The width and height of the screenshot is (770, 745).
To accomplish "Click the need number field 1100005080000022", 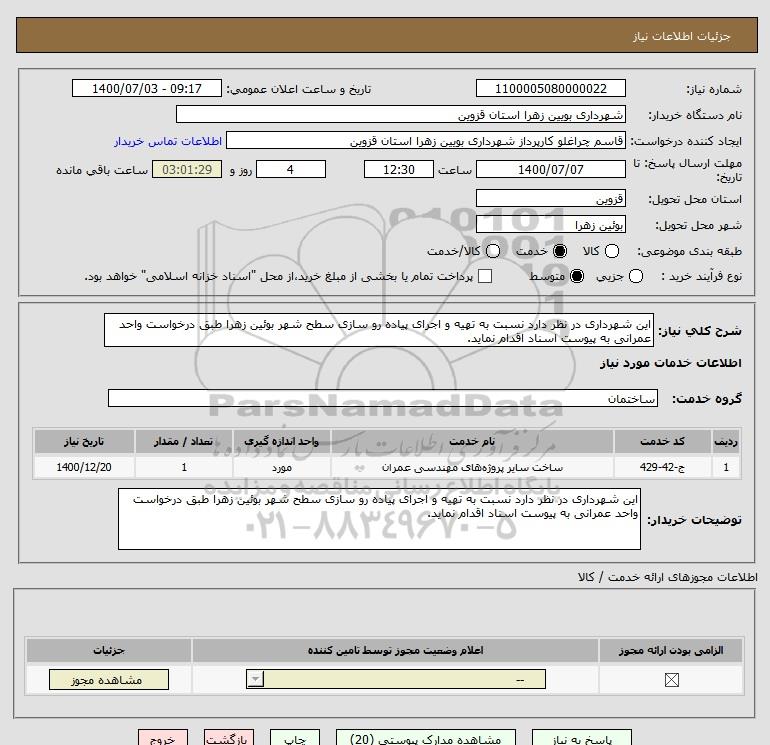I will [550, 88].
